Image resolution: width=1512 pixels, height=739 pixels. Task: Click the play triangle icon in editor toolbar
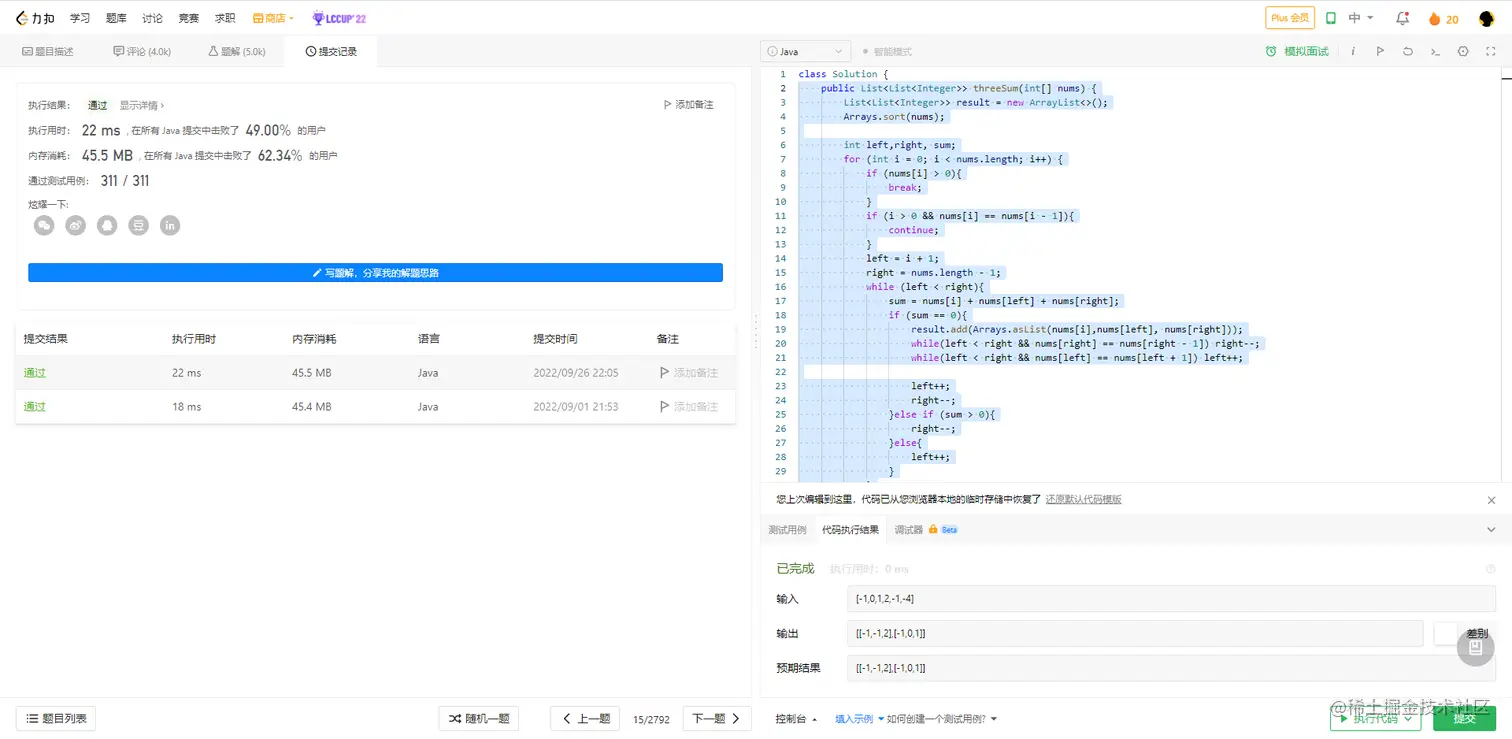(1380, 51)
